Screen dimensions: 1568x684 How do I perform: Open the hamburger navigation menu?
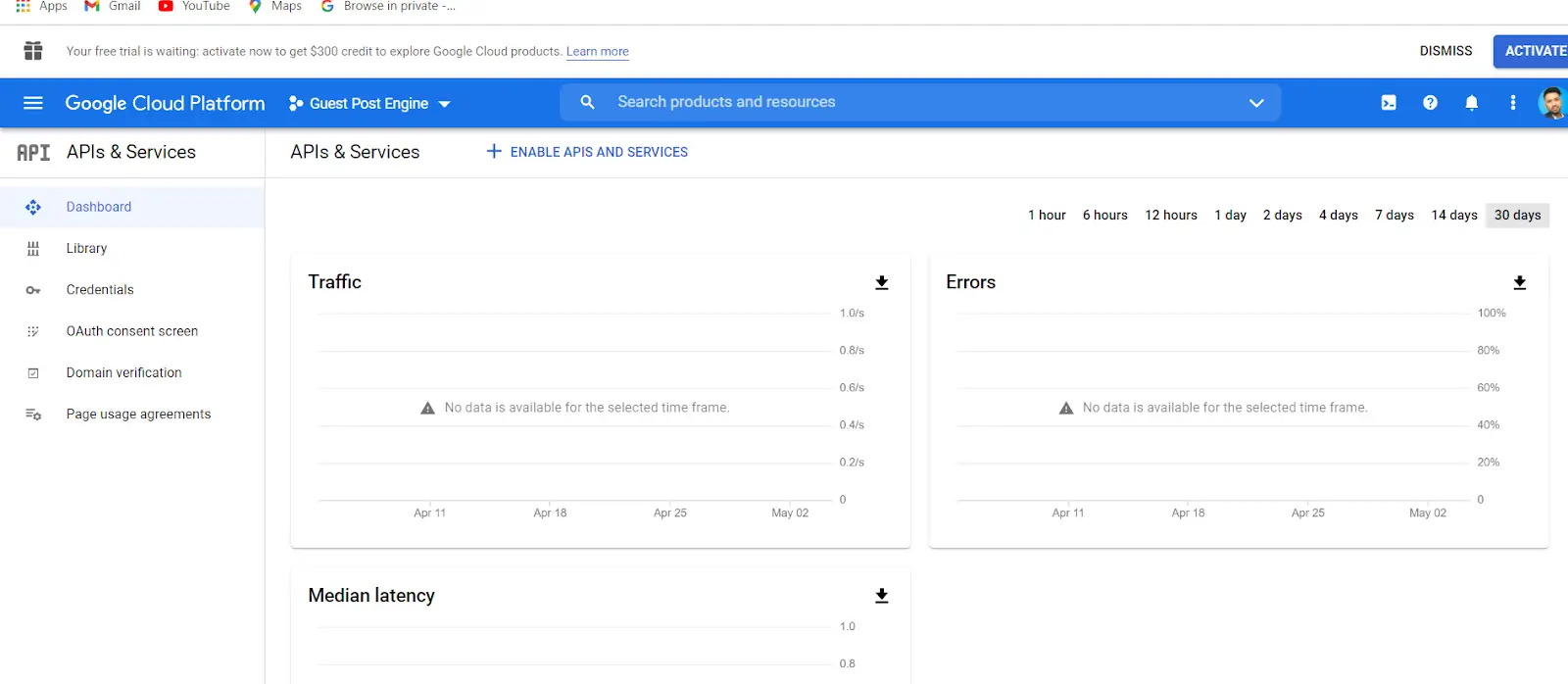pos(33,103)
